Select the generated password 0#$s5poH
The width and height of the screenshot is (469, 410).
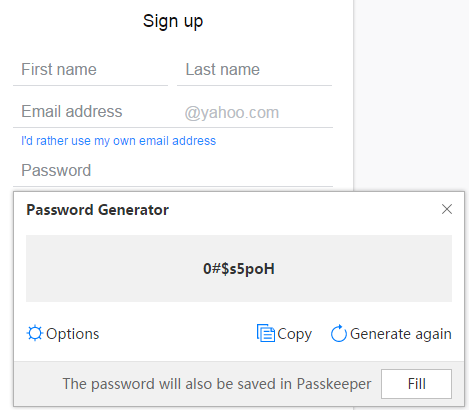[x=239, y=269]
